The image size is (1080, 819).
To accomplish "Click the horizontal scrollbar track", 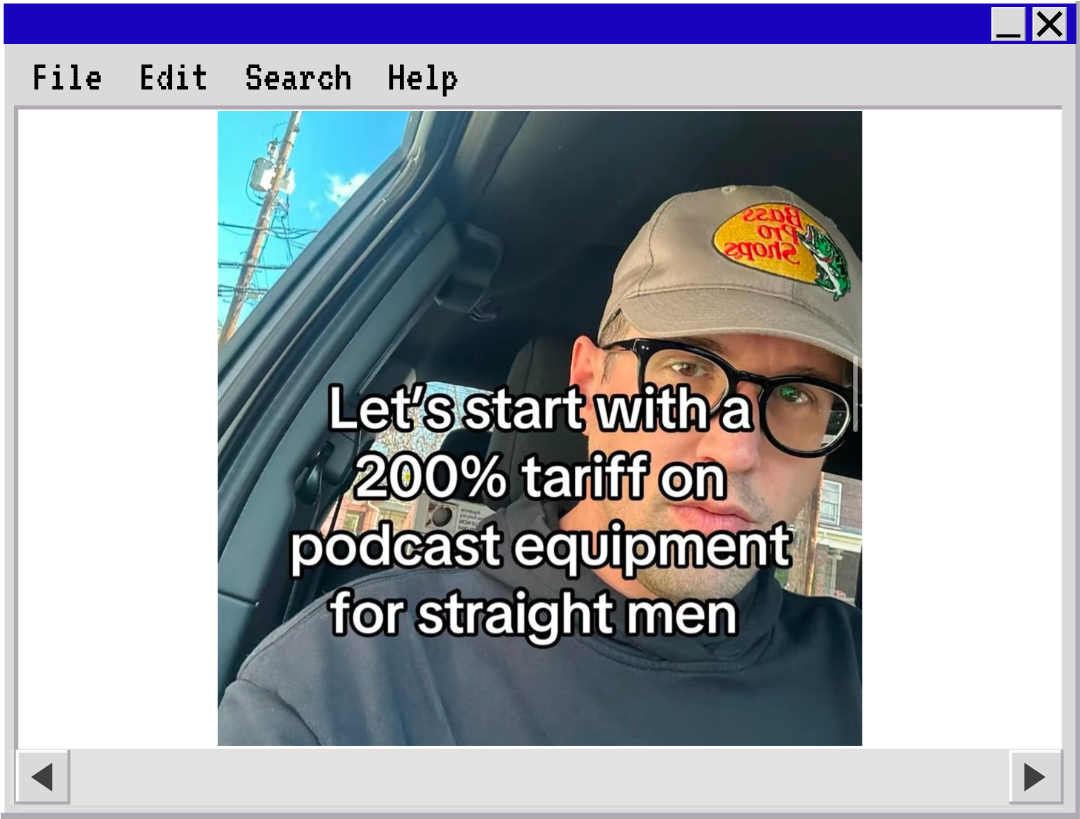I will tap(539, 777).
